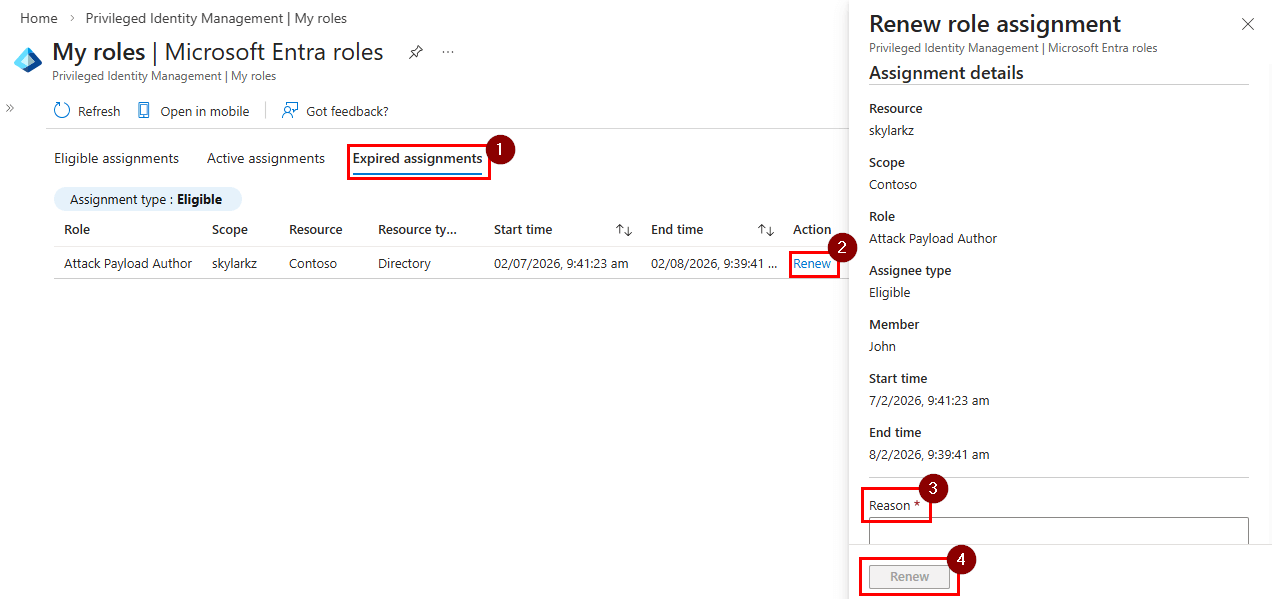1272x599 pixels.
Task: Pin My roles page to dashboard
Action: (x=415, y=52)
